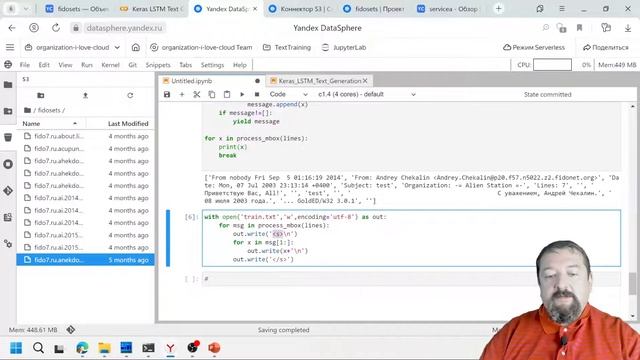The image size is (640, 360).
Task: Stop the kernel with the square icon
Action: pyautogui.click(x=257, y=94)
